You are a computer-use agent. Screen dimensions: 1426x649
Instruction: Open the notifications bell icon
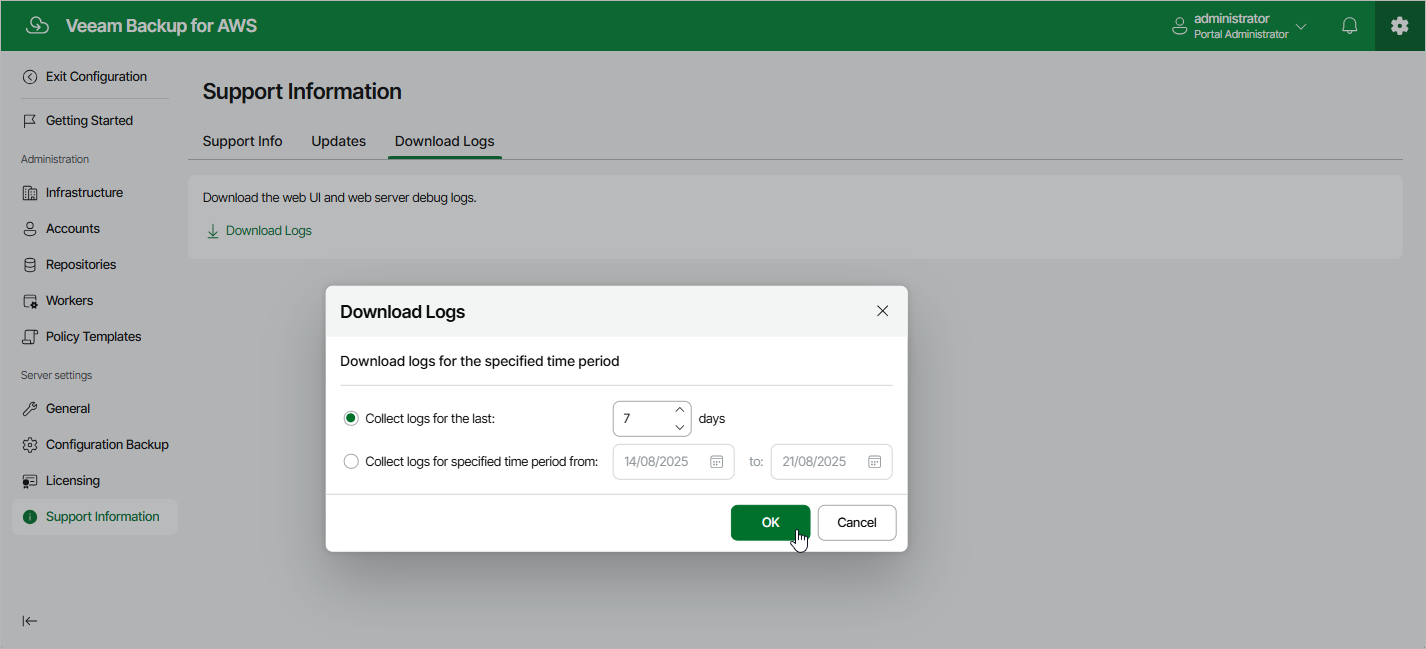tap(1349, 26)
